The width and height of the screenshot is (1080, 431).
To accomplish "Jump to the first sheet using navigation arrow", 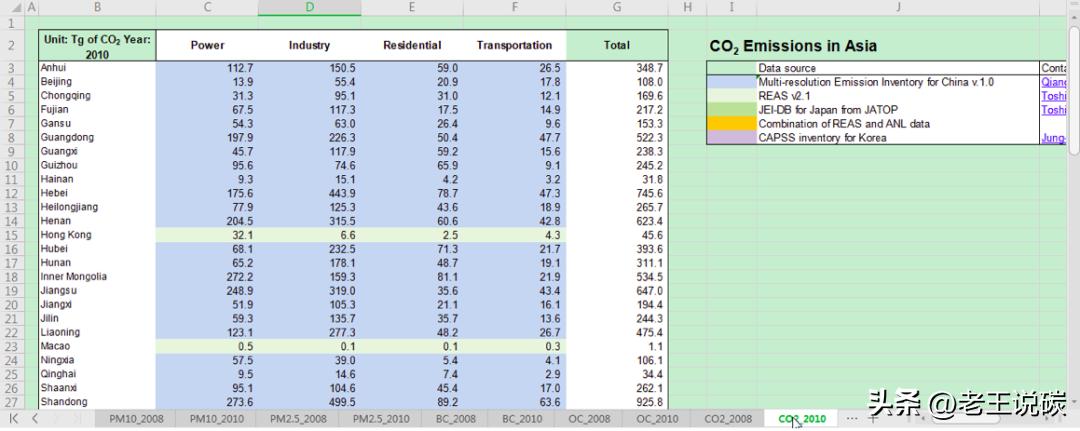I will 14,418.
